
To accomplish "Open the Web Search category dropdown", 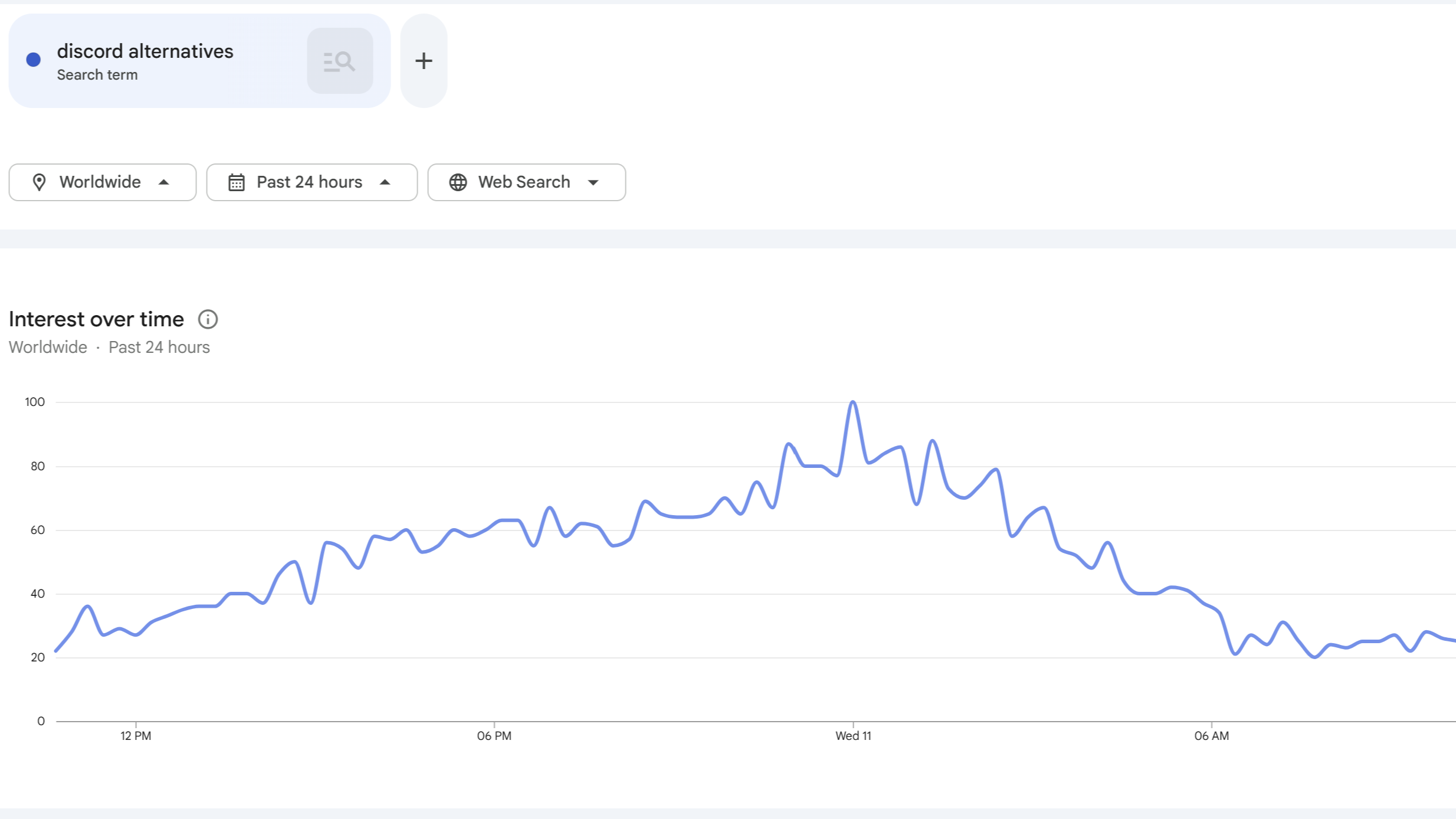I will click(526, 182).
